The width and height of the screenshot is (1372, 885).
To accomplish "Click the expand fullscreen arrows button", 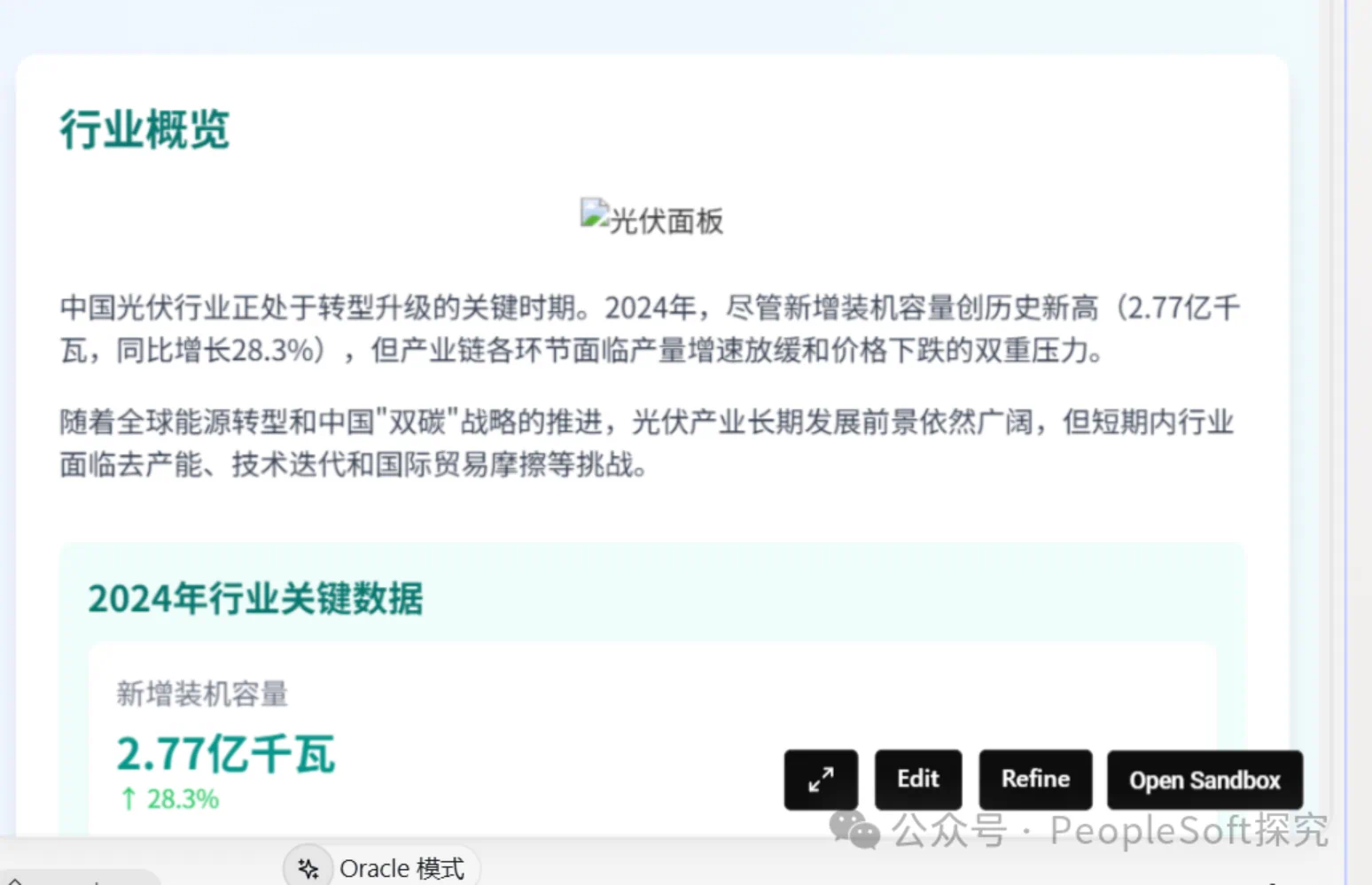I will tap(821, 780).
